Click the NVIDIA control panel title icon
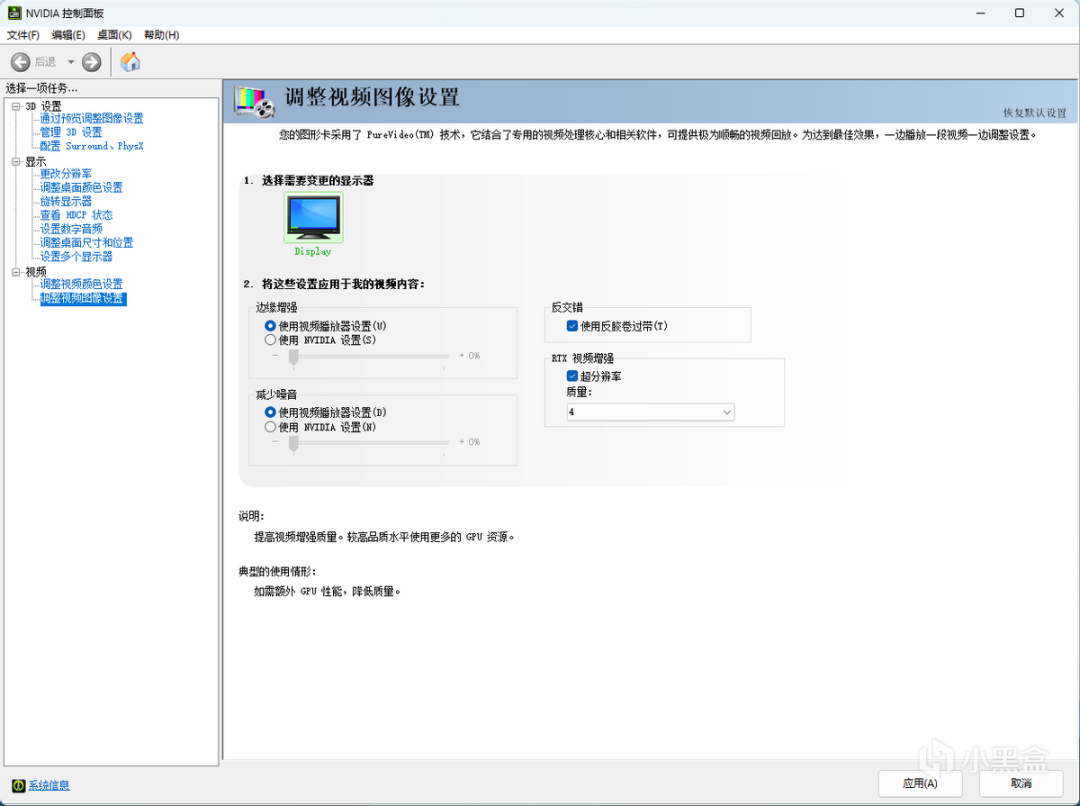Image resolution: width=1080 pixels, height=806 pixels. [14, 13]
